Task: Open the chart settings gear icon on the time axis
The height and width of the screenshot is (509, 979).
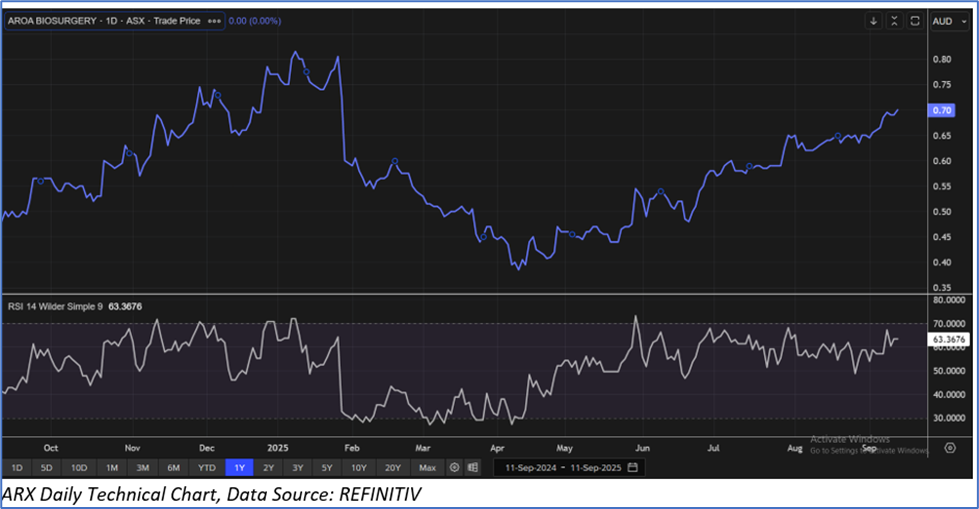Action: click(x=950, y=448)
